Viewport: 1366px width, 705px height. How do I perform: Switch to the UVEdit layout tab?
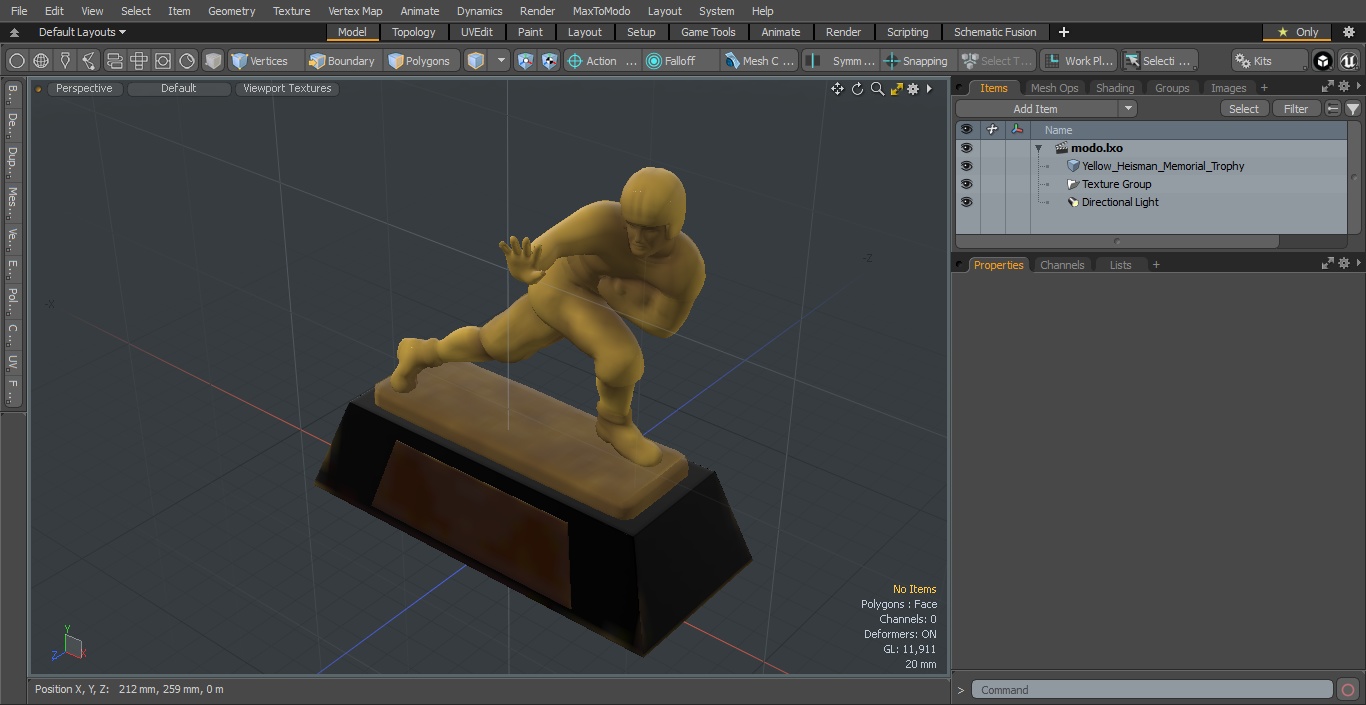(x=477, y=32)
